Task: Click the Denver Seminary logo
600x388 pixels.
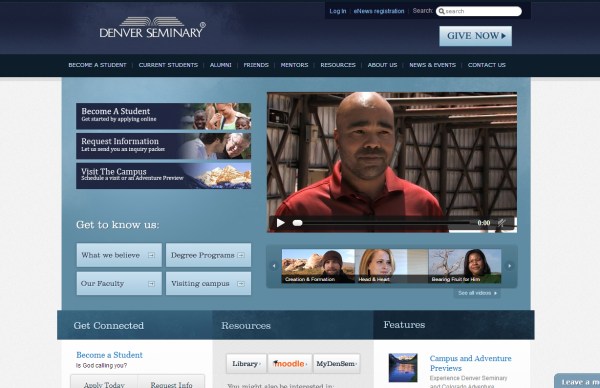Action: coord(152,28)
